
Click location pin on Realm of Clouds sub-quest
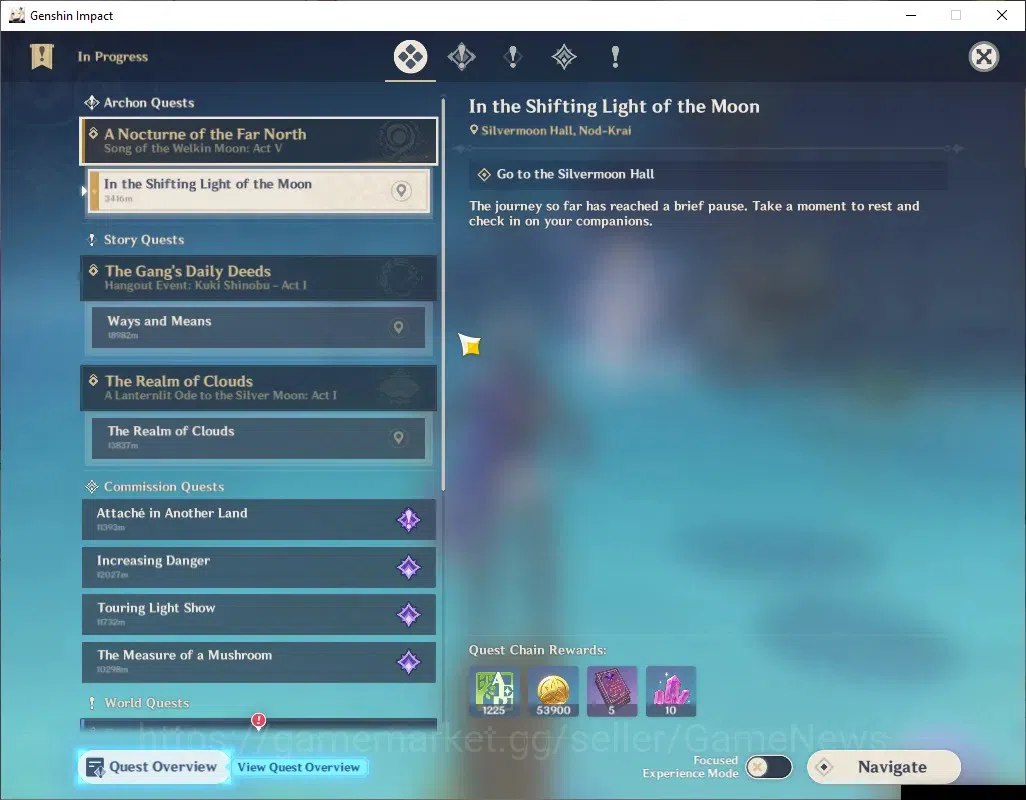coord(398,437)
